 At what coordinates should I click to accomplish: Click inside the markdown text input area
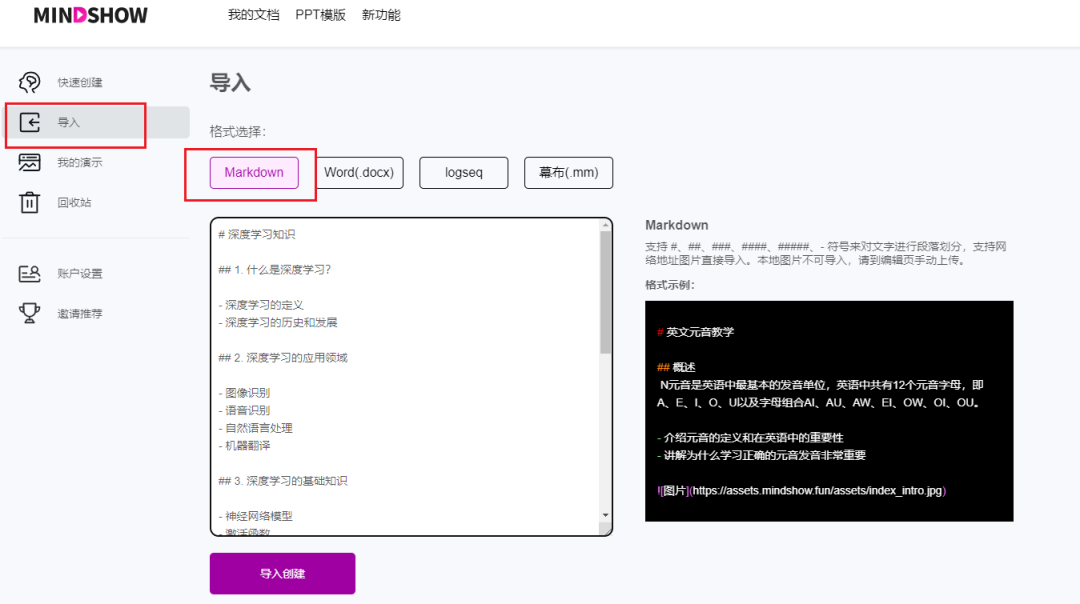click(x=400, y=380)
